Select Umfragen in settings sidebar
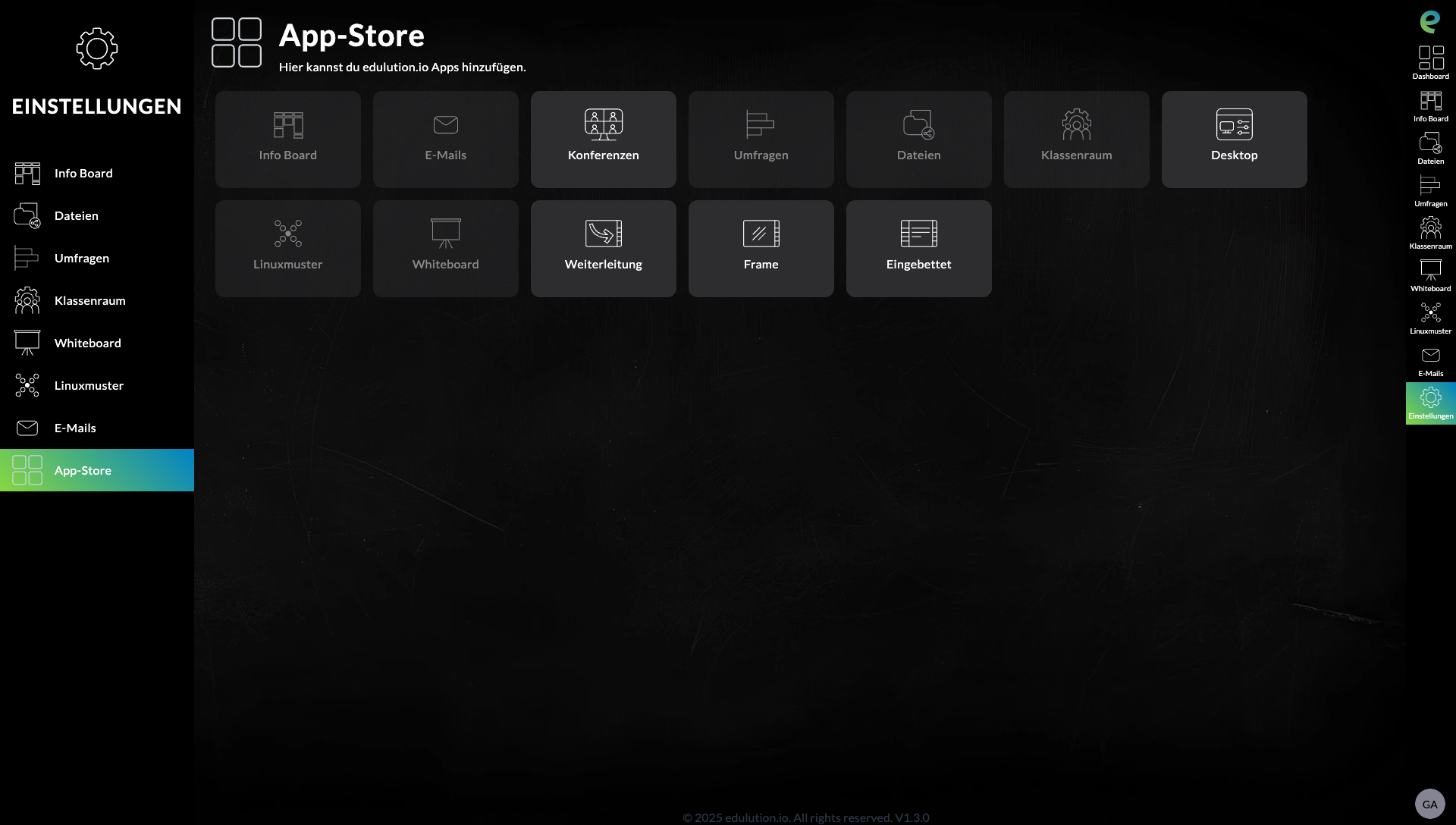 click(x=97, y=258)
